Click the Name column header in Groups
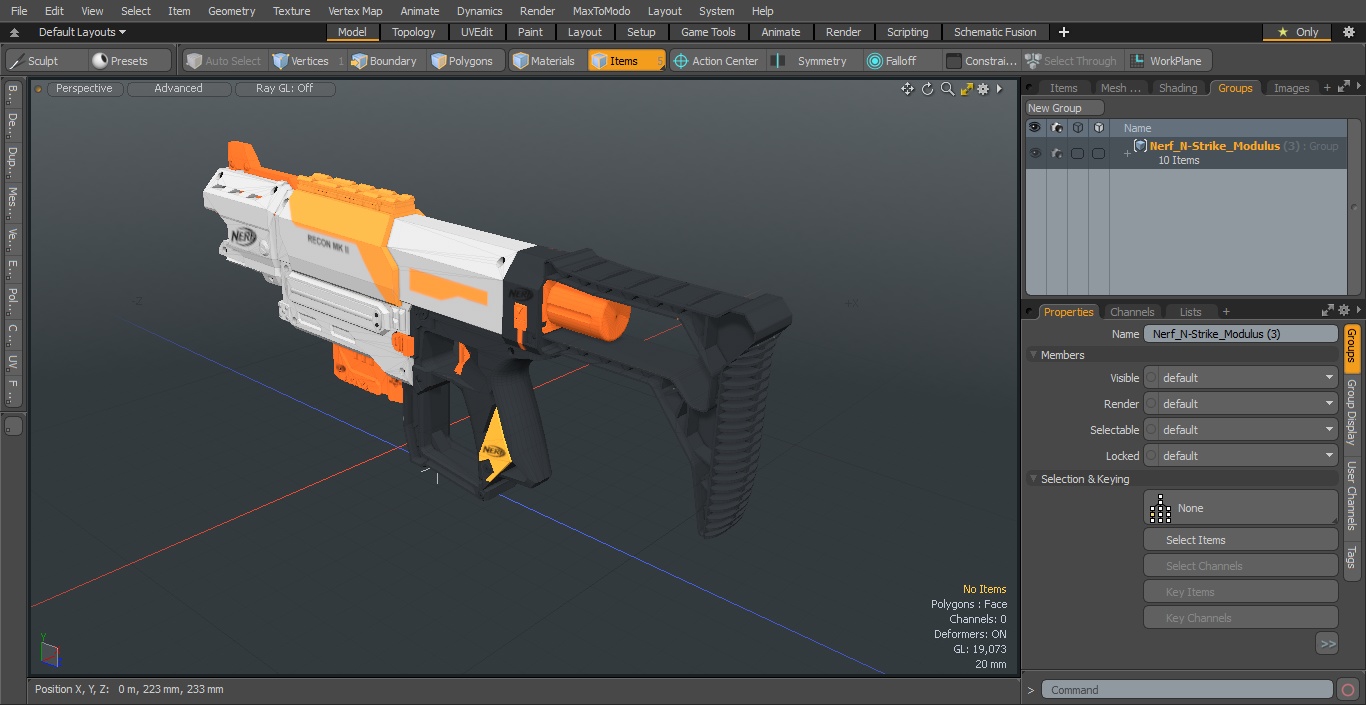Viewport: 1366px width, 705px height. point(1137,128)
